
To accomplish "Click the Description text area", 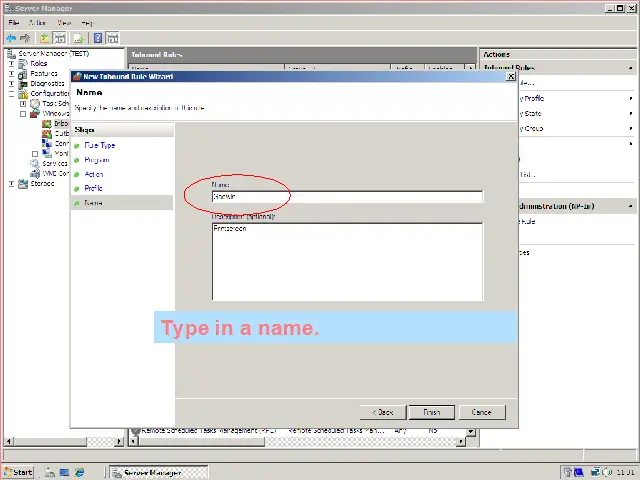I will [346, 260].
